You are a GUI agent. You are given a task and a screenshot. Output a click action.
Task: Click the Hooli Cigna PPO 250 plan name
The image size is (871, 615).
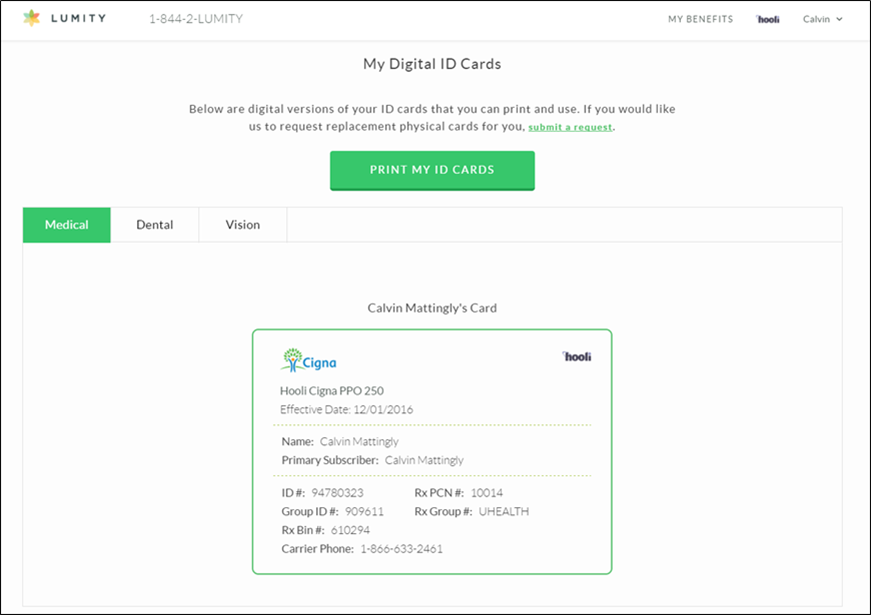tap(331, 391)
